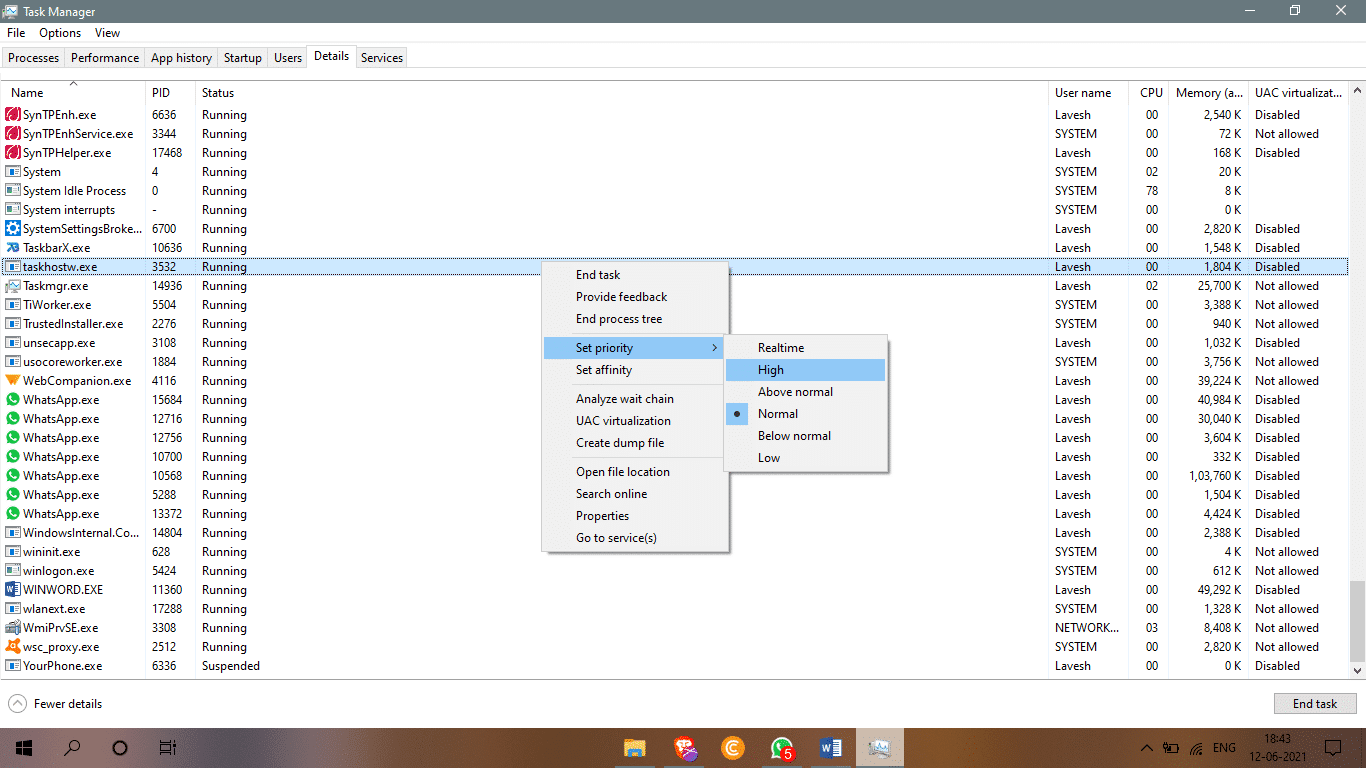The image size is (1366, 768).
Task: Open File Explorer from the taskbar
Action: (634, 748)
